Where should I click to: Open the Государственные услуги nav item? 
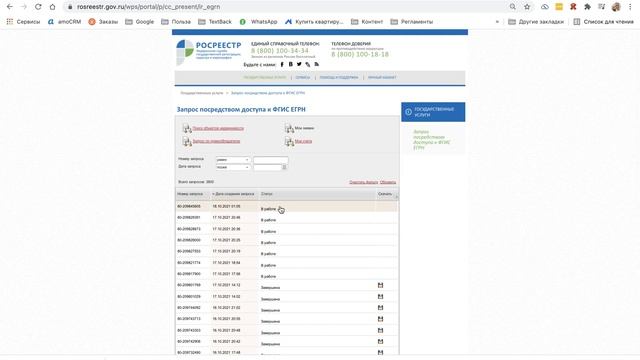(x=264, y=77)
